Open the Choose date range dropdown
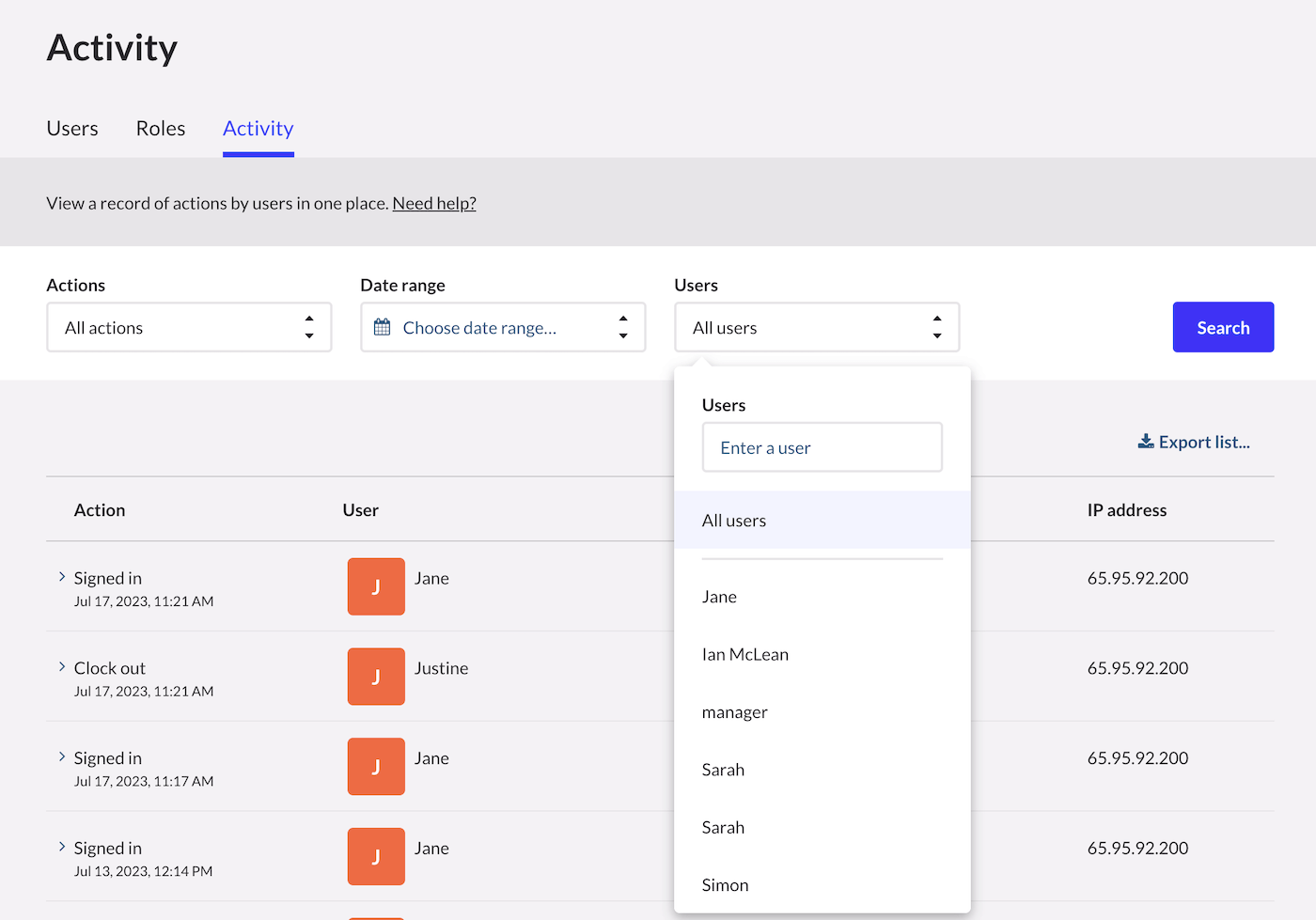 [x=503, y=327]
